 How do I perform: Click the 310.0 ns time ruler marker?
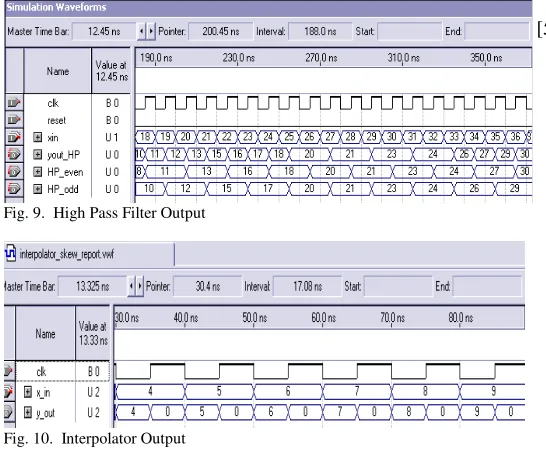tap(404, 57)
